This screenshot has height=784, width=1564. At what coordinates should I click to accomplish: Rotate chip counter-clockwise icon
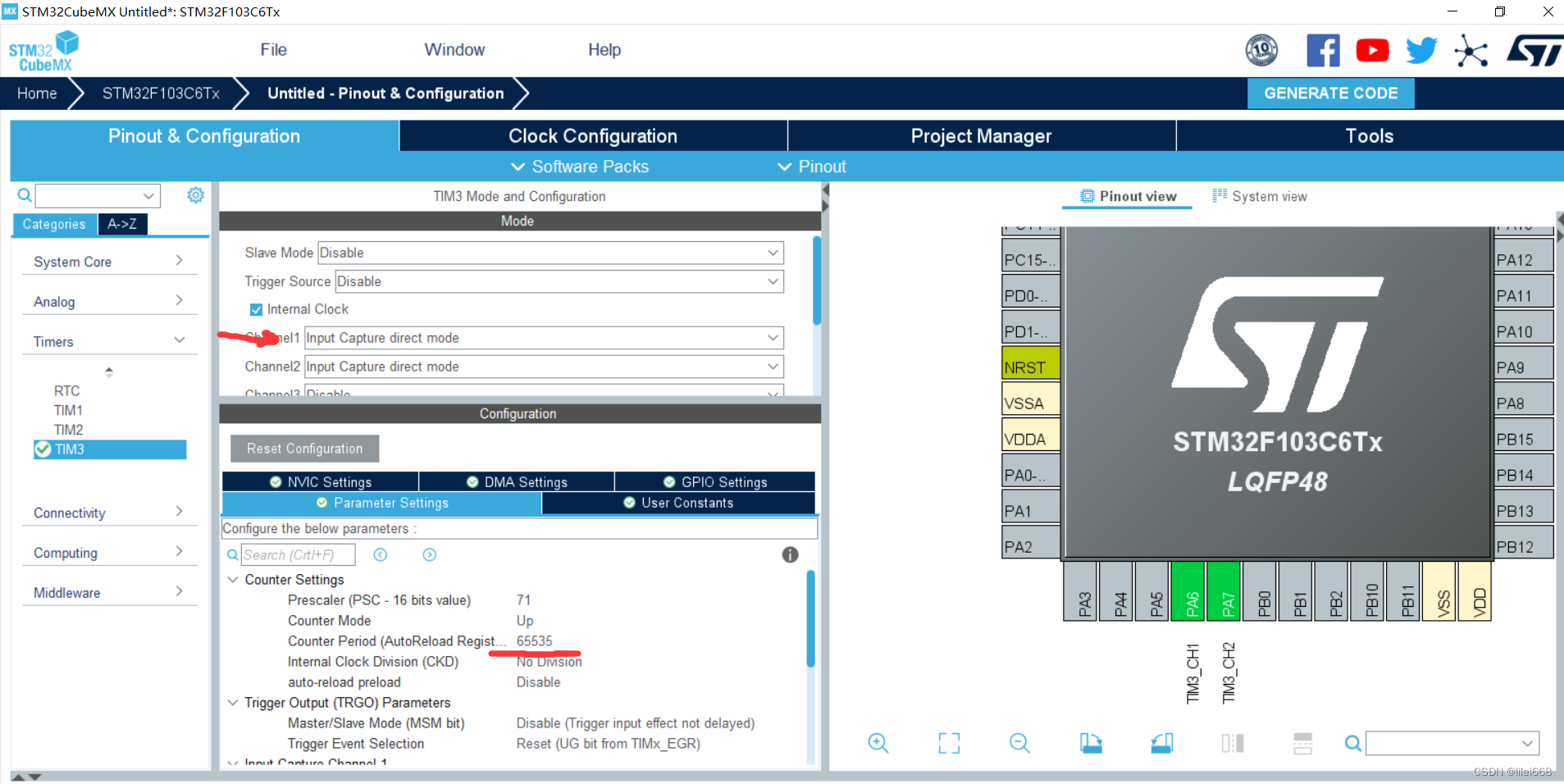pos(1161,743)
